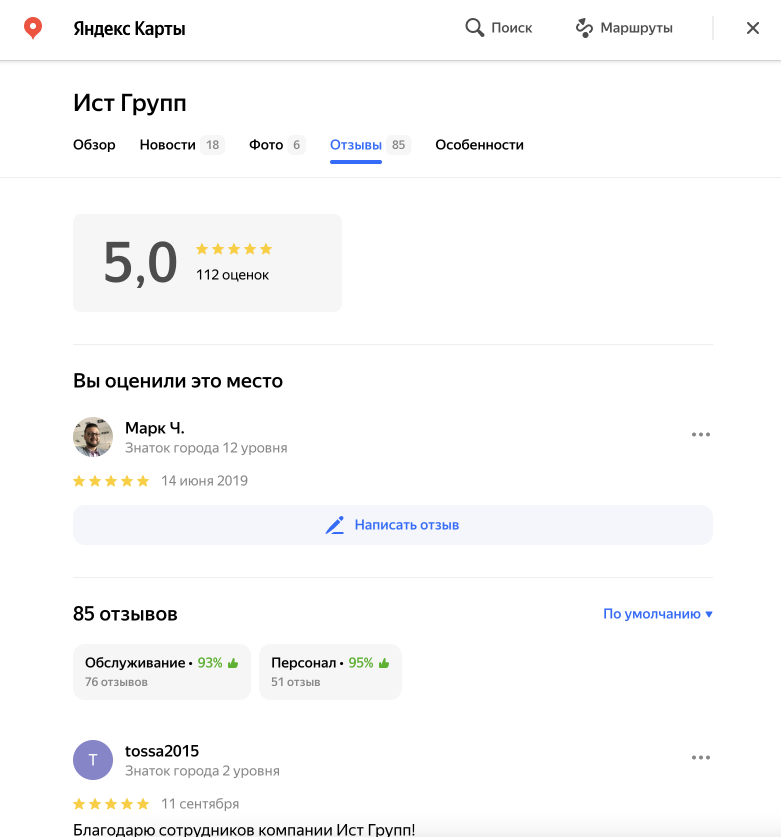Click the pencil icon in Написать отзыв
Viewport: 781px width, 837px height.
335,525
